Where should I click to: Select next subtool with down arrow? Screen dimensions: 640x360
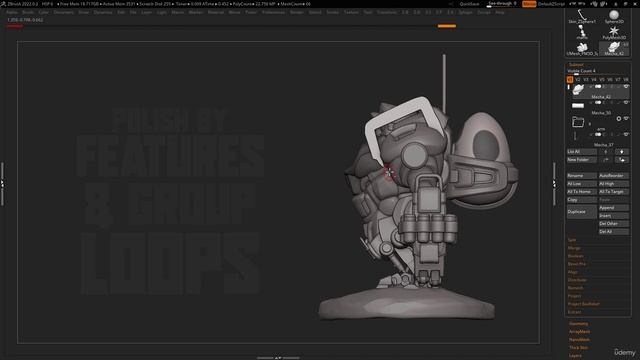(x=622, y=151)
